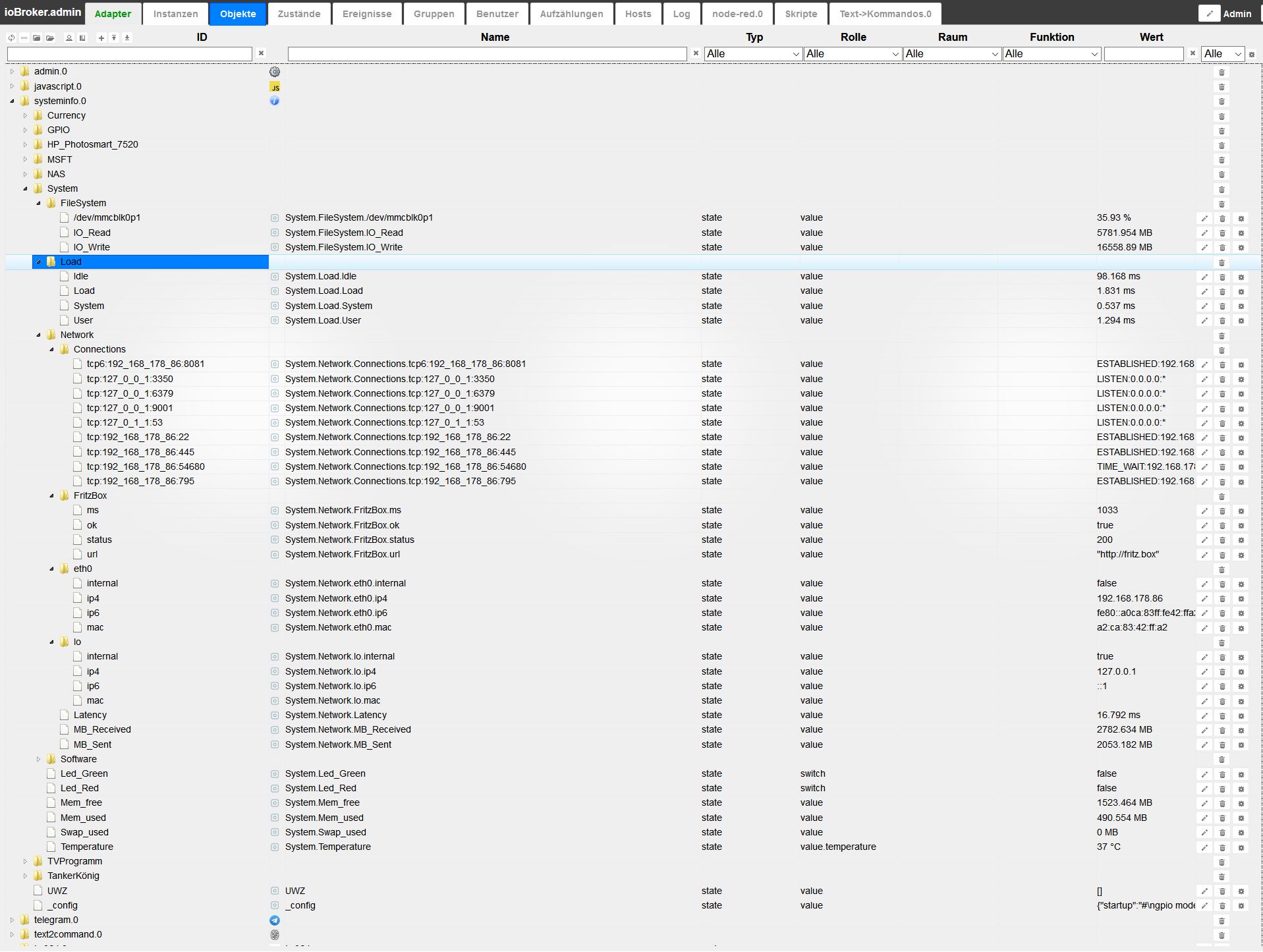Clear the ID filter with the X

(261, 53)
